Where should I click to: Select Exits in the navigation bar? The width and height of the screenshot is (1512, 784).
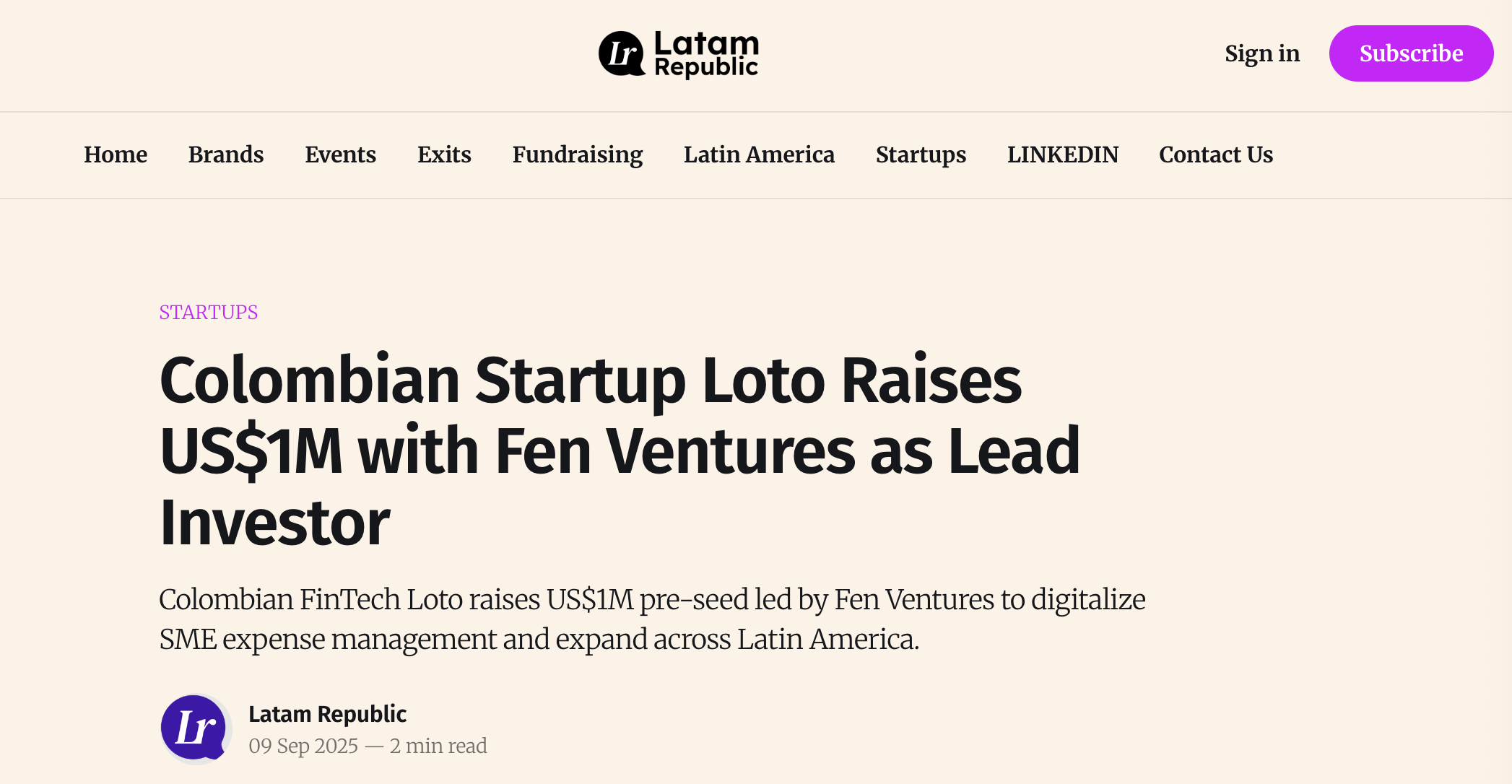coord(444,154)
